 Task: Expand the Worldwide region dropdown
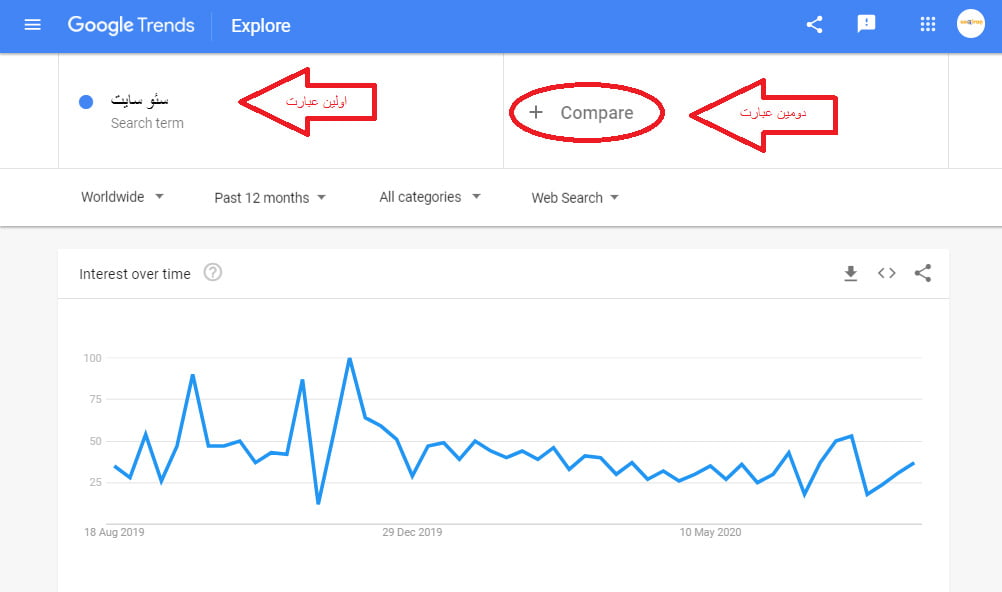click(122, 197)
